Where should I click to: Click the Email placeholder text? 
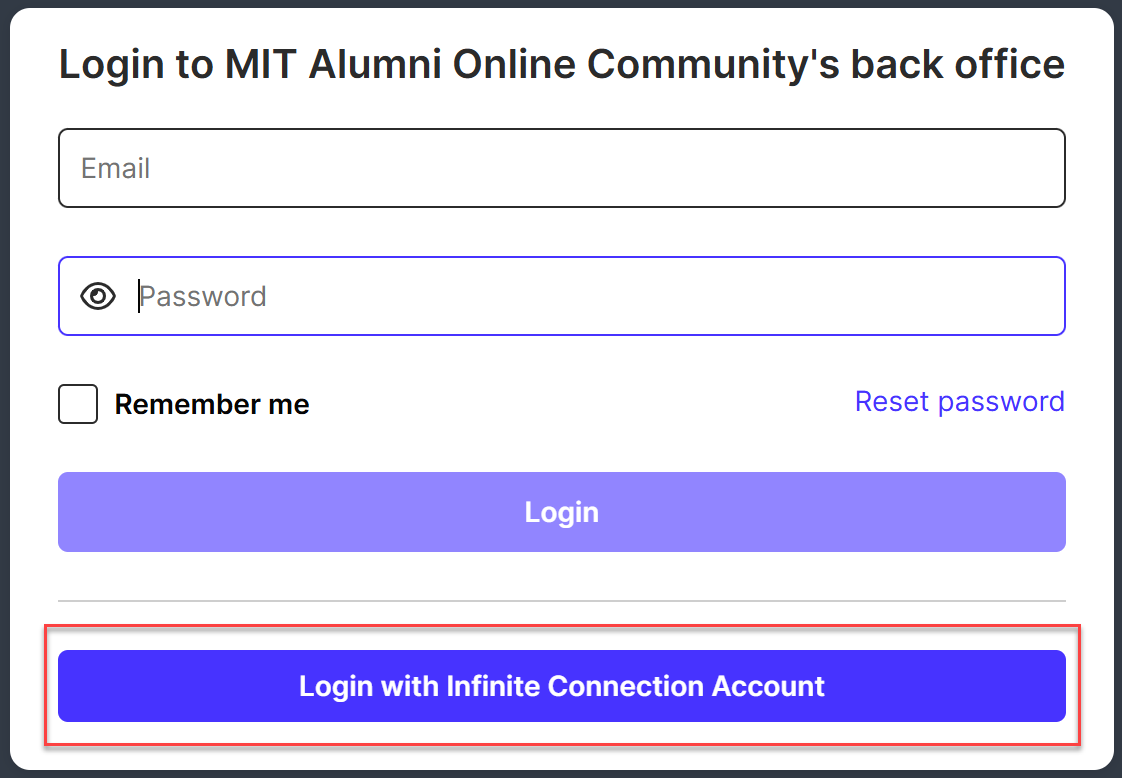pos(116,168)
